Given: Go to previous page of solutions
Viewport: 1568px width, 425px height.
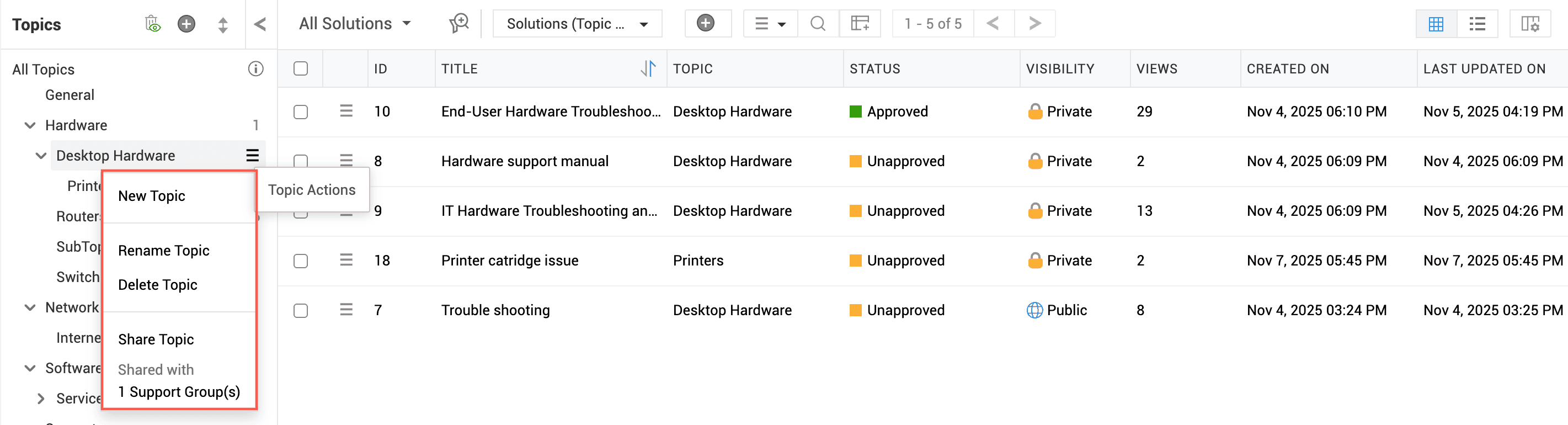Looking at the screenshot, I should point(994,23).
